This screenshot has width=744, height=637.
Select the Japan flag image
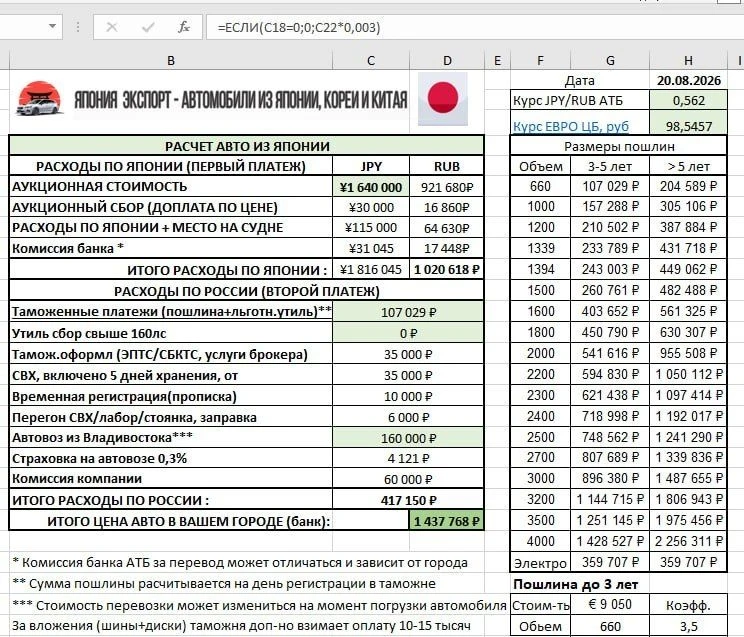[x=443, y=98]
